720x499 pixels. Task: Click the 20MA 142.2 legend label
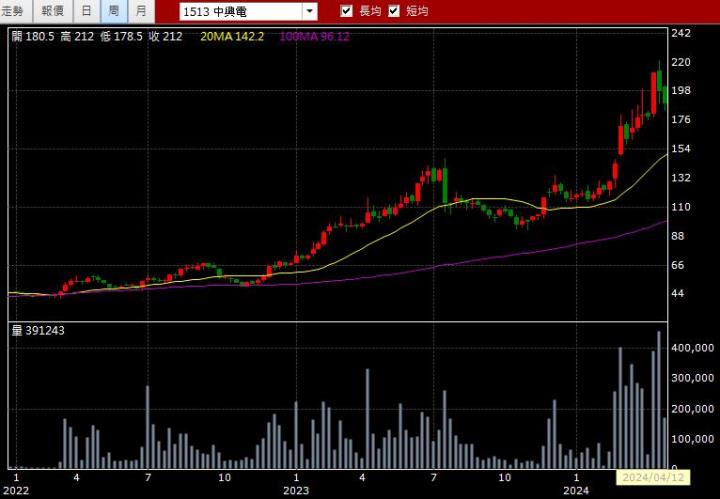point(232,37)
